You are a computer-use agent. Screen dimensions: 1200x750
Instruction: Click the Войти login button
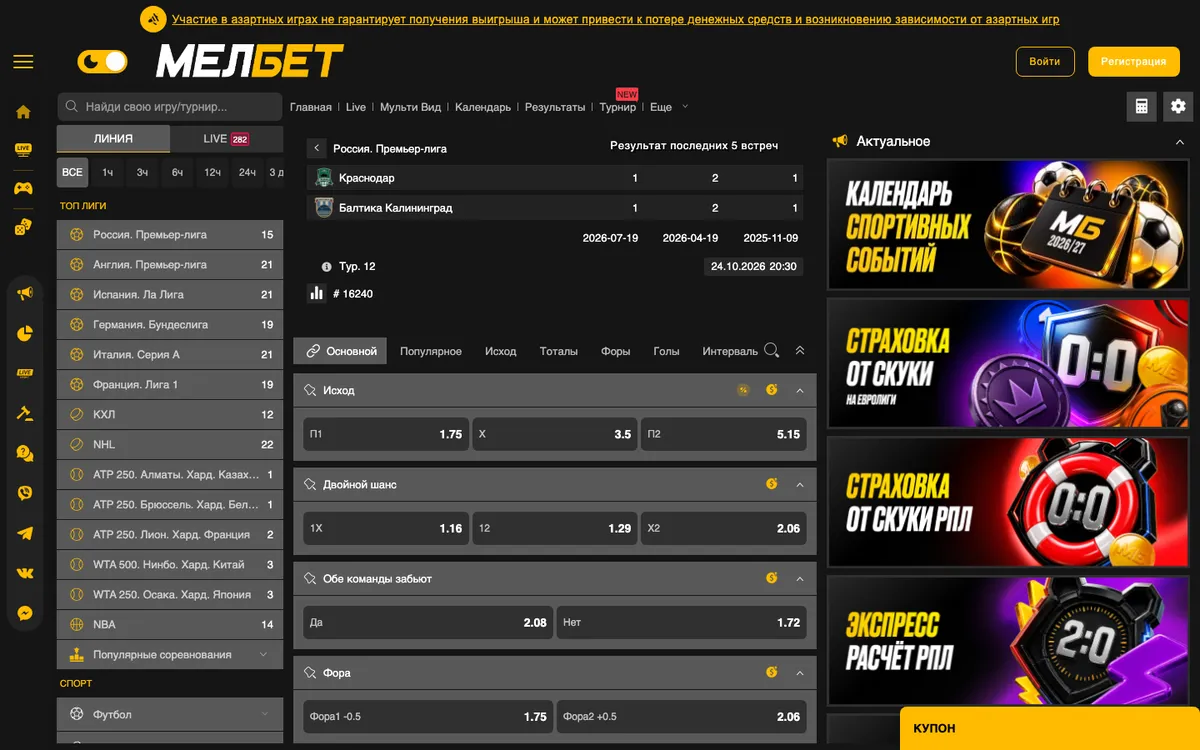1045,61
